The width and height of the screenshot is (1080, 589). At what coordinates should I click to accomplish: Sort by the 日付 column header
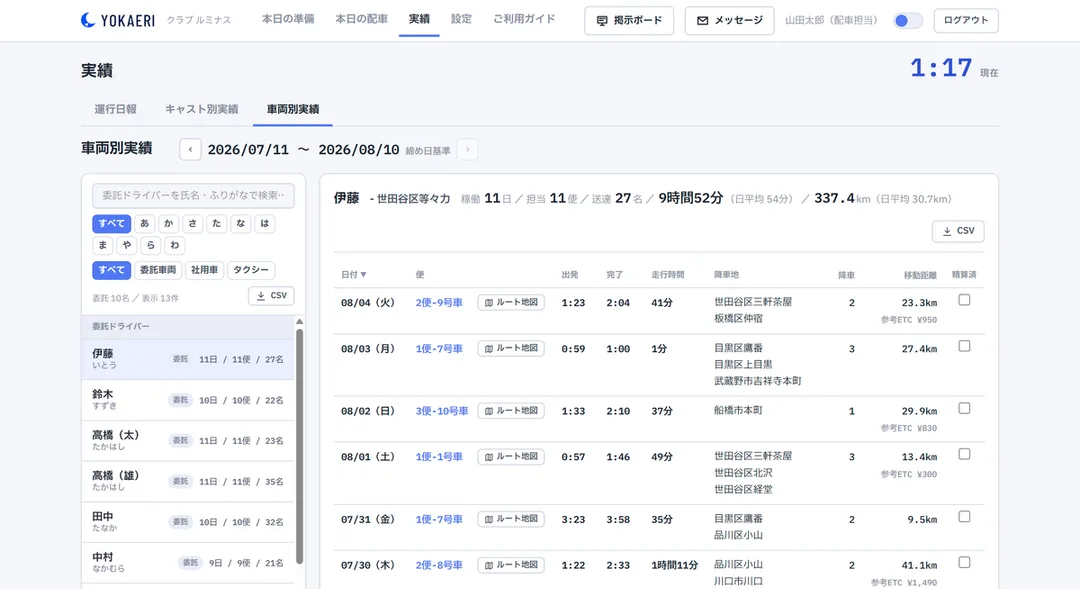coord(353,274)
